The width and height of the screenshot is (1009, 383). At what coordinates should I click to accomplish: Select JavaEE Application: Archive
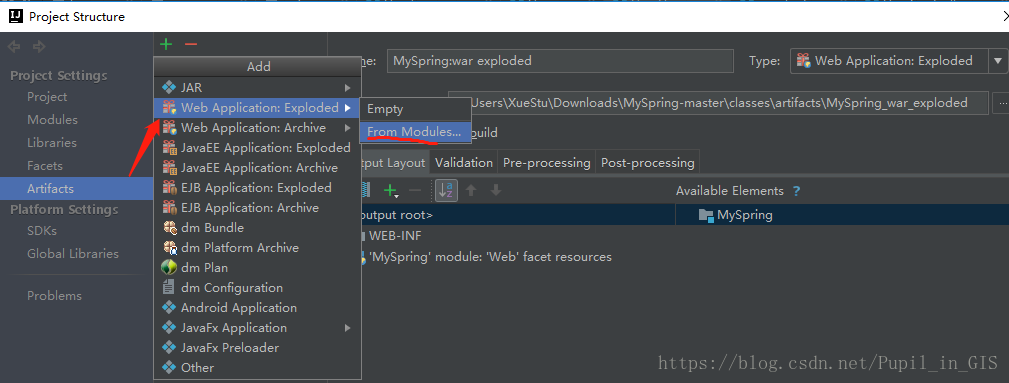tap(257, 167)
